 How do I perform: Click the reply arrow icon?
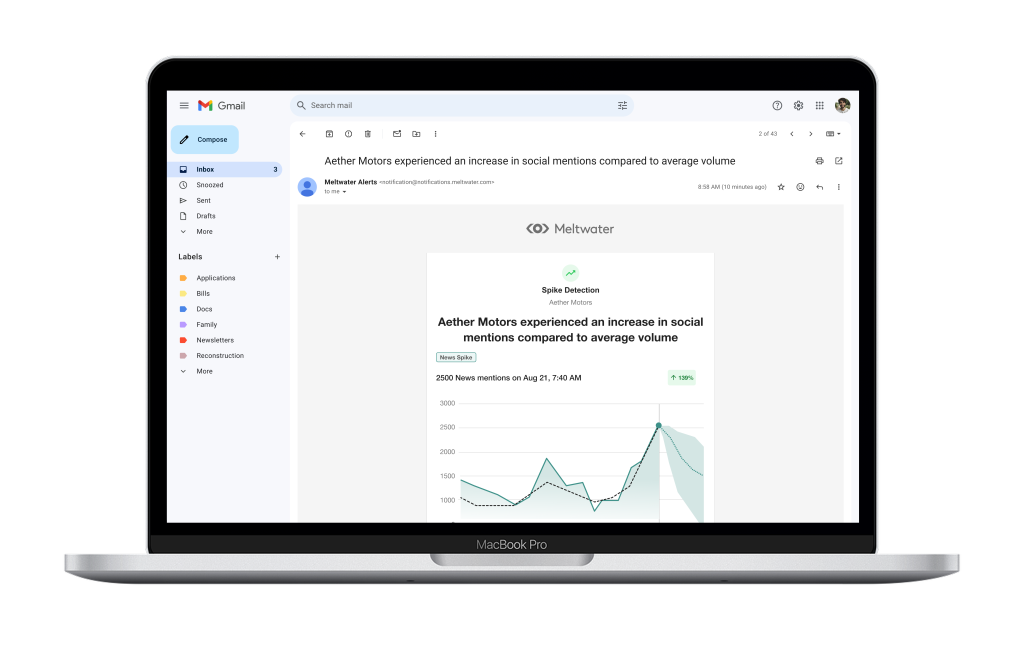(x=819, y=187)
